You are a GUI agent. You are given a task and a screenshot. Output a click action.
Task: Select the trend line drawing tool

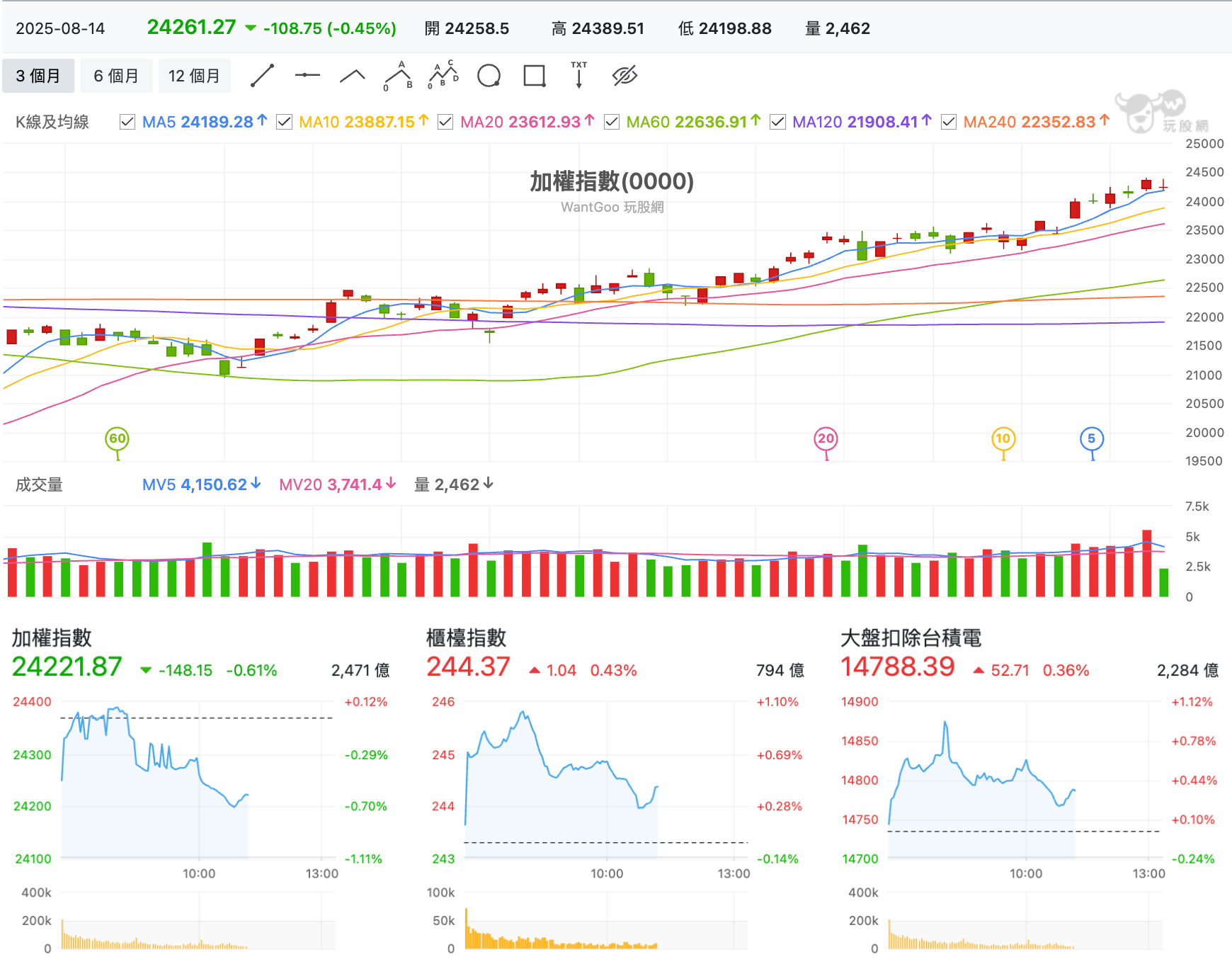point(262,76)
